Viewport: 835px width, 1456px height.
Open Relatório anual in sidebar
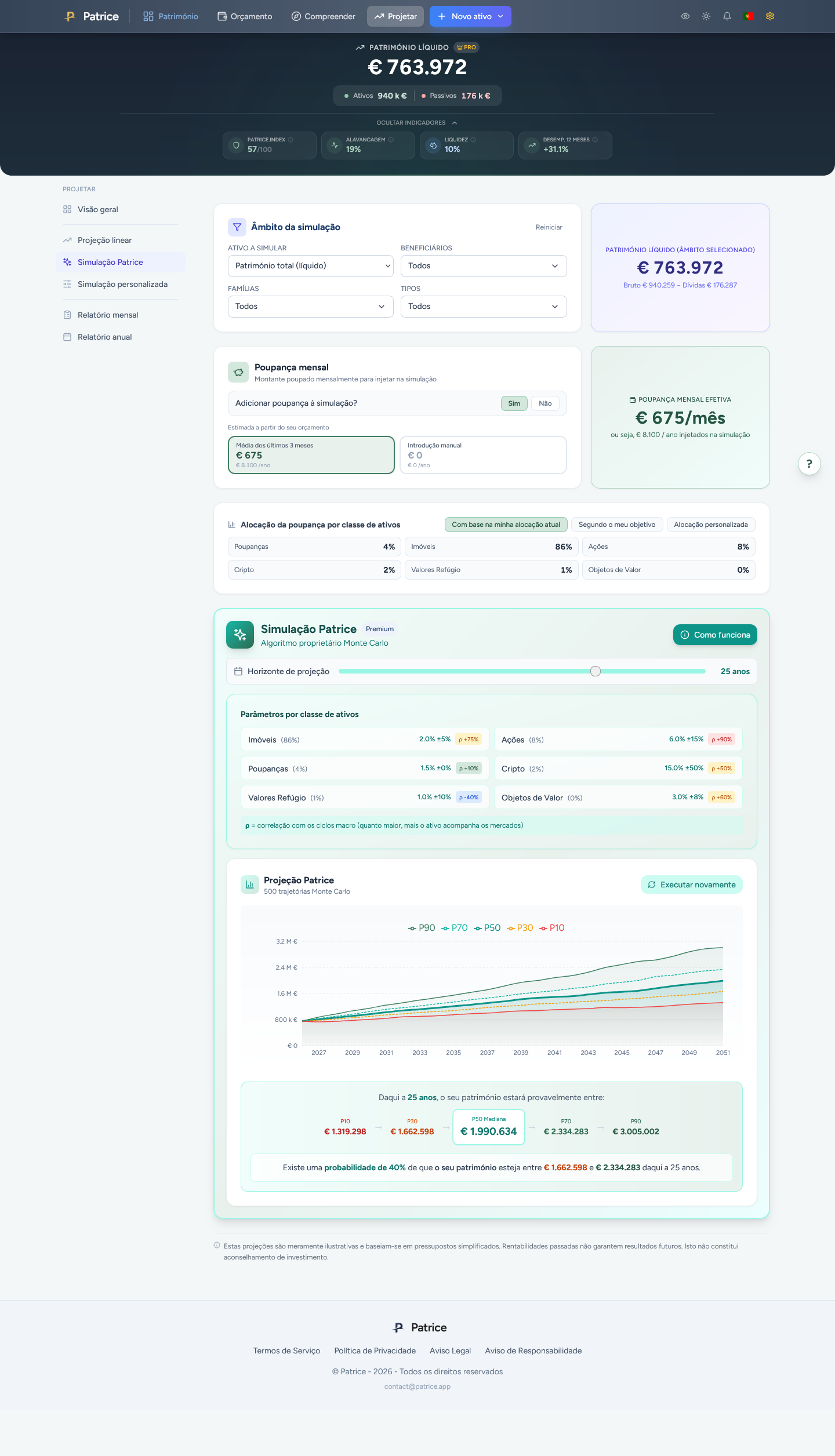121,337
